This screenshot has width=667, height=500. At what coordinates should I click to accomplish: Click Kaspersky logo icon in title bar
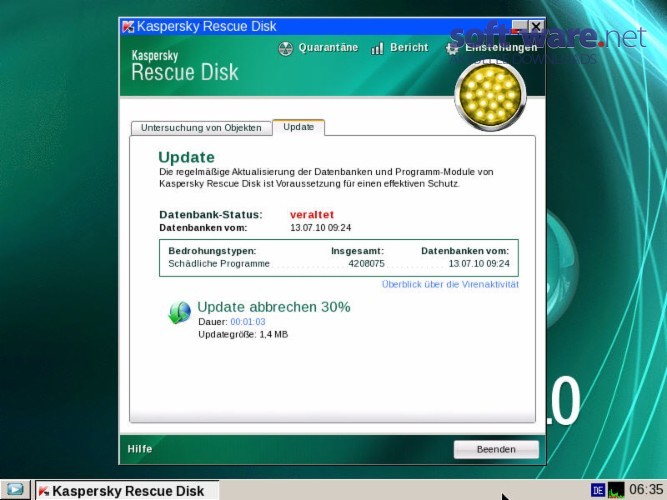pyautogui.click(x=128, y=26)
